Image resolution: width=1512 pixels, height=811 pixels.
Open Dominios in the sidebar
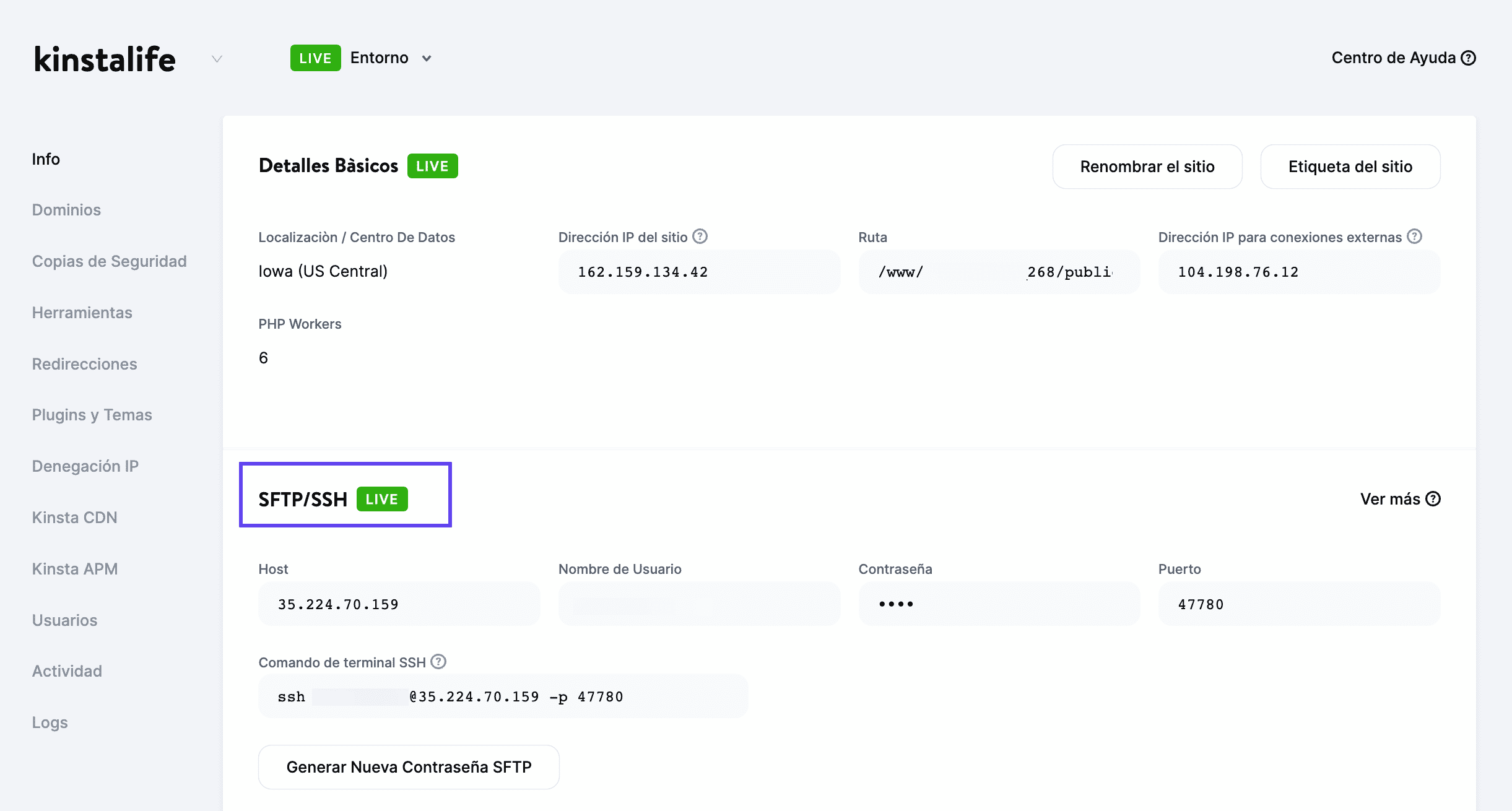click(x=66, y=210)
